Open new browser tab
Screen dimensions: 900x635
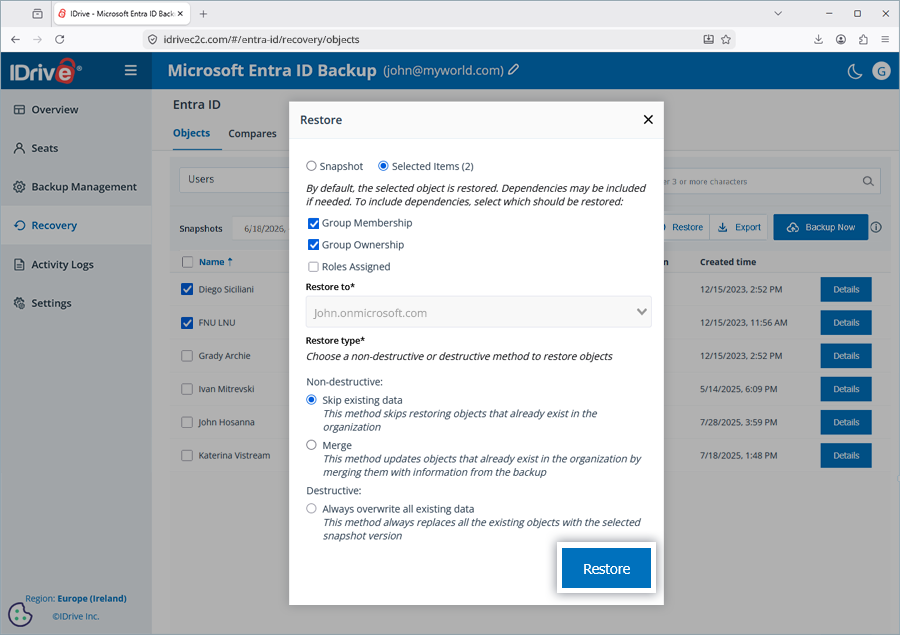click(x=203, y=14)
